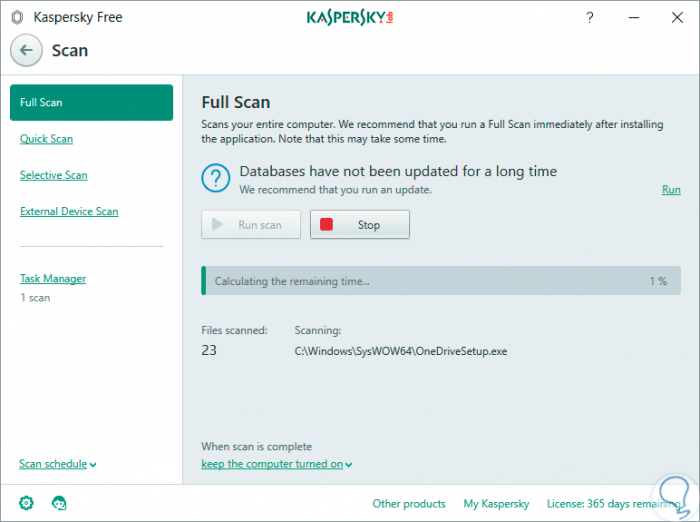Open Other products link
The height and width of the screenshot is (522, 700).
click(x=409, y=504)
